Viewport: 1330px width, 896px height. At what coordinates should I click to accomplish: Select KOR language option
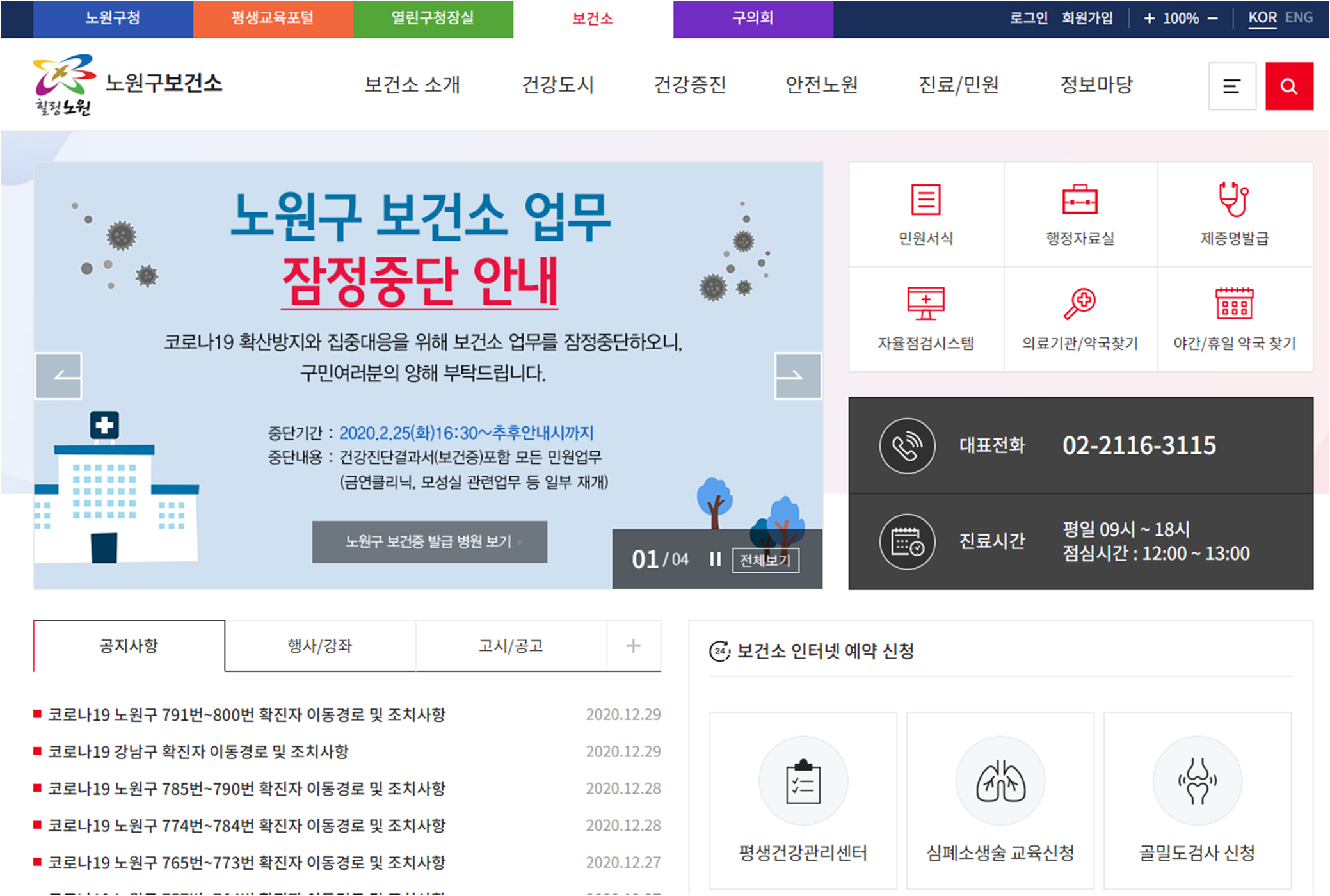click(x=1262, y=18)
